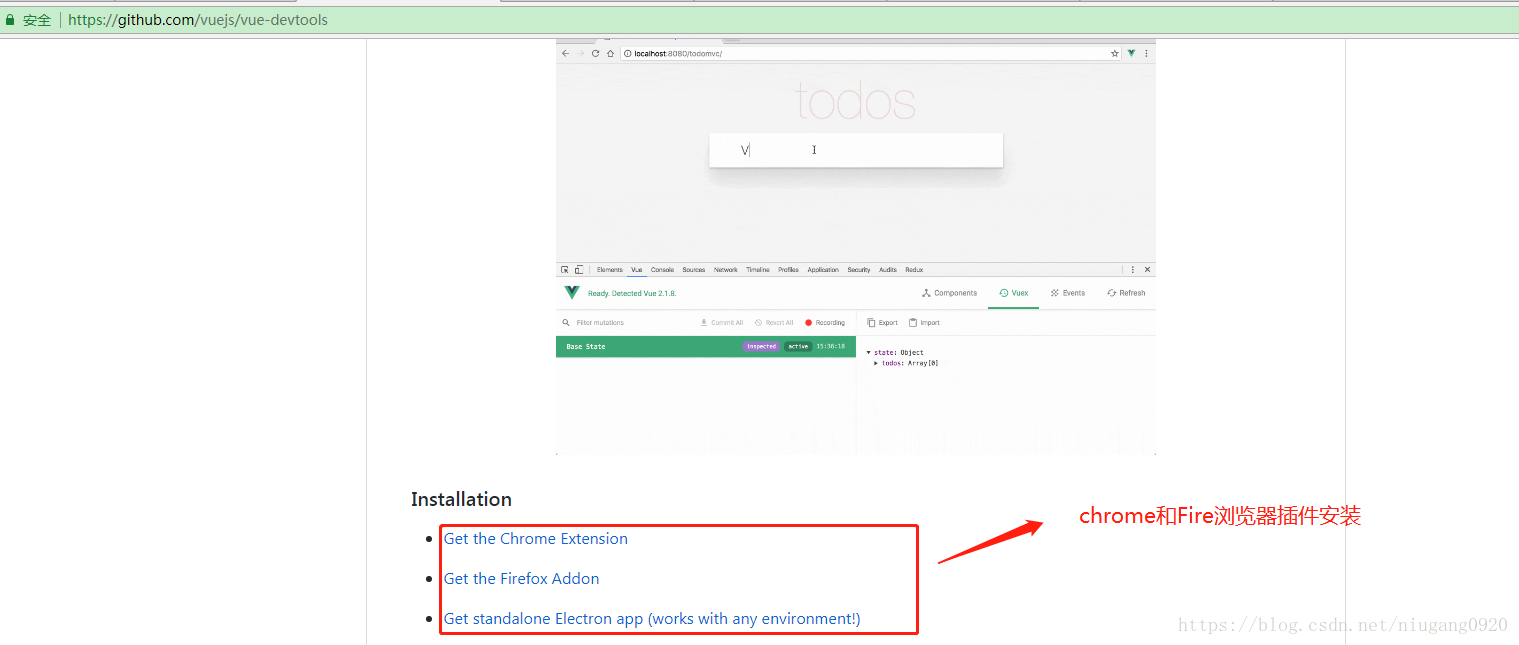Click the device toolbar icon in DevTools
The height and width of the screenshot is (645, 1519).
[579, 270]
